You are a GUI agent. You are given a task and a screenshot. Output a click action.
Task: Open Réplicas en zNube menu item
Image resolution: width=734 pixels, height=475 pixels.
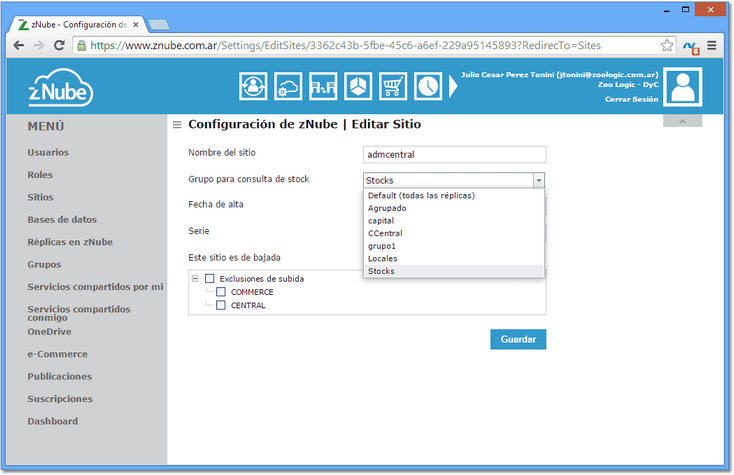[x=70, y=242]
